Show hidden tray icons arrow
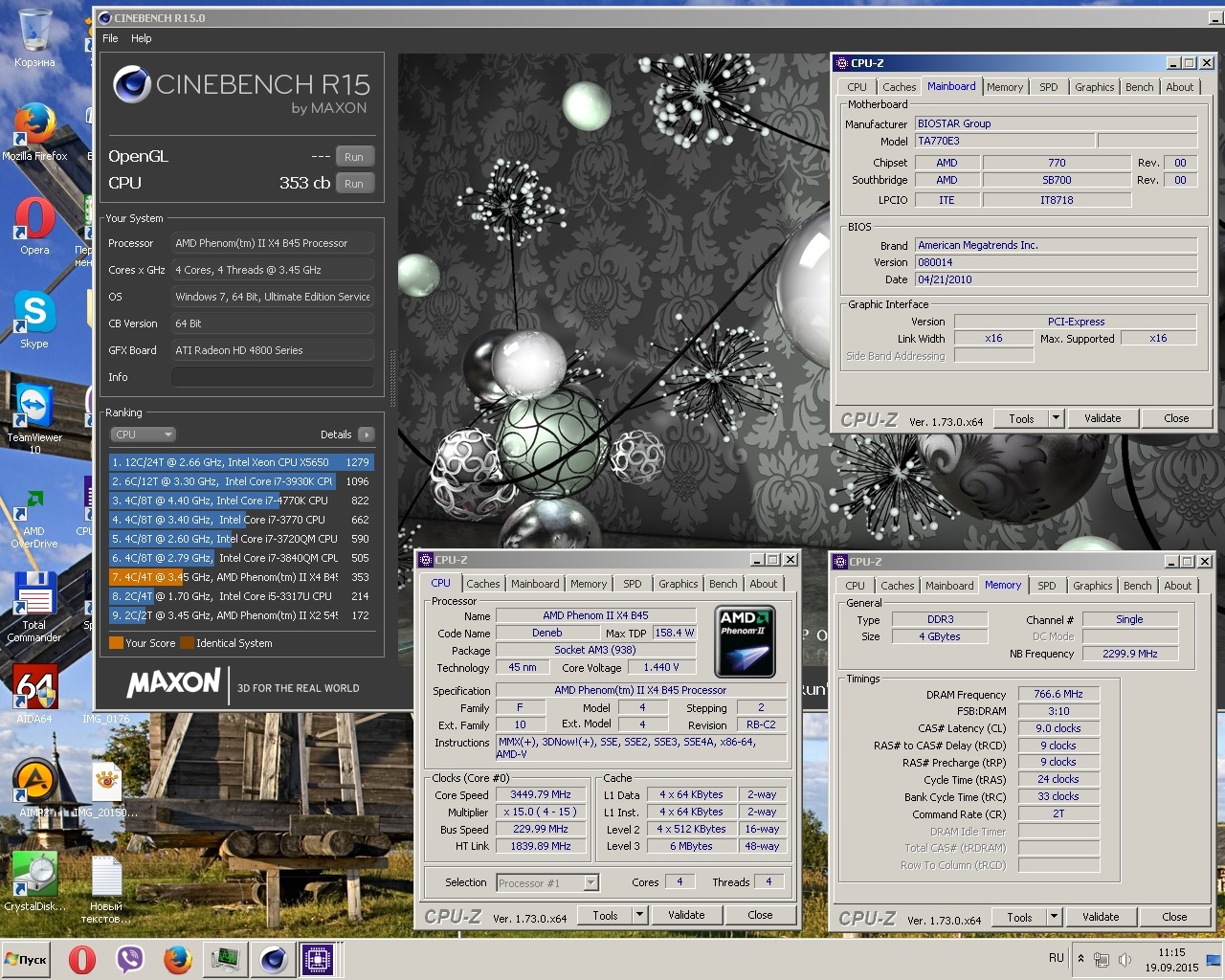This screenshot has height=980, width=1225. point(1080,959)
